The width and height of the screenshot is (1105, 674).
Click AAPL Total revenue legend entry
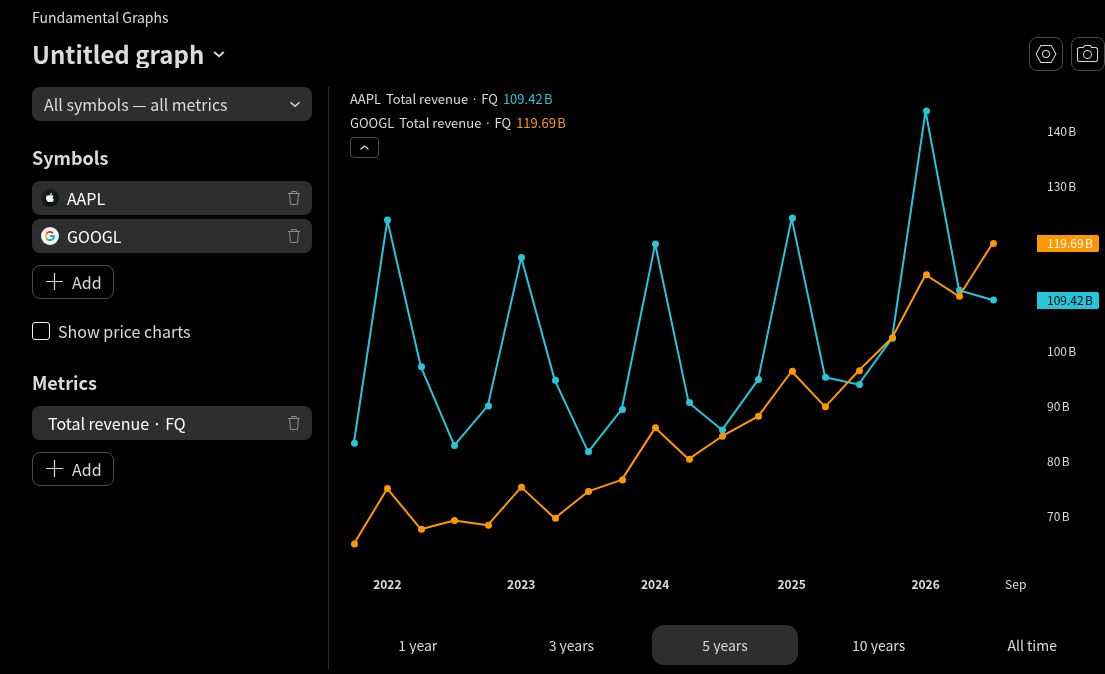(x=451, y=99)
